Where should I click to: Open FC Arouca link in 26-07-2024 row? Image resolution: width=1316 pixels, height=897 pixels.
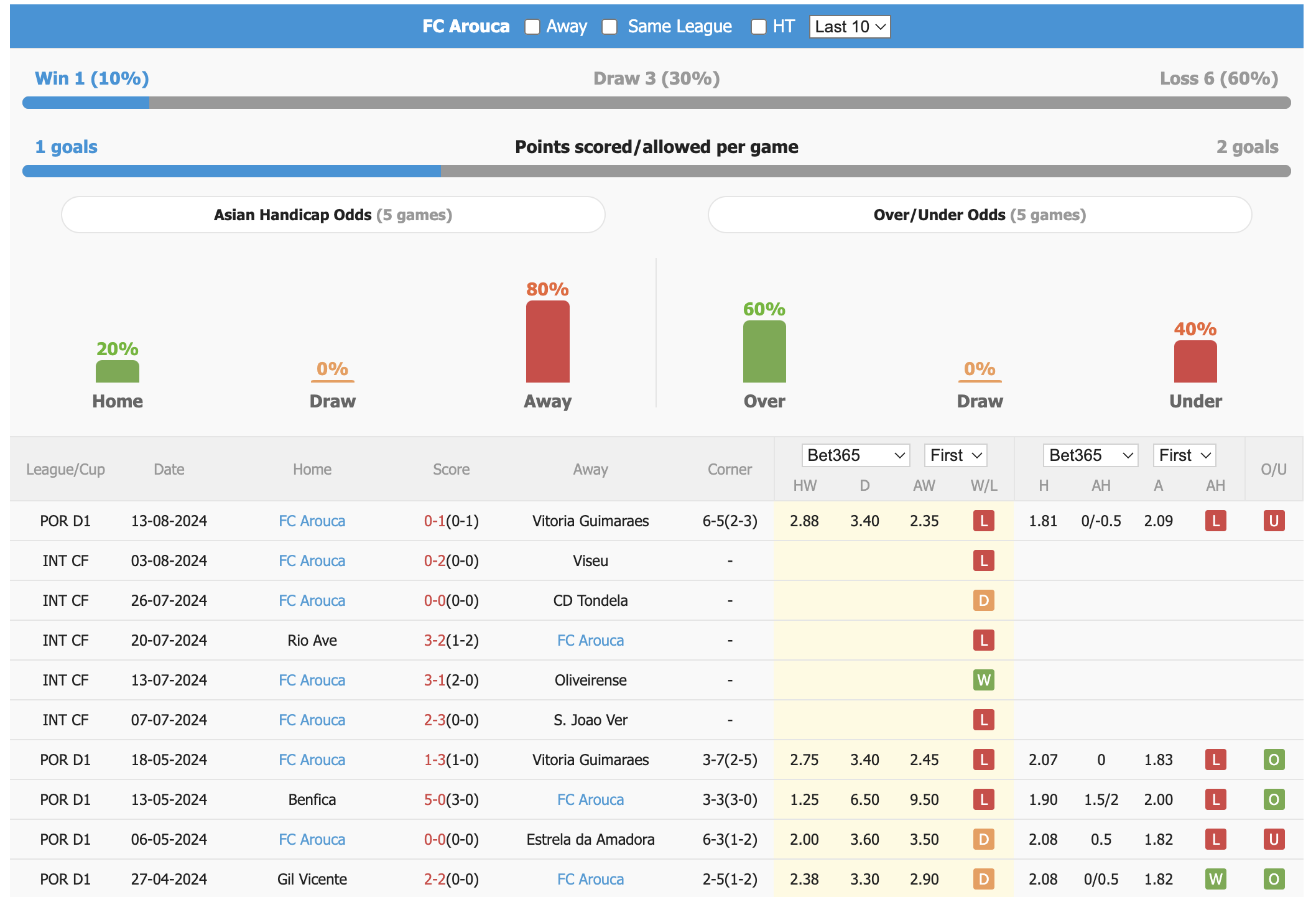[312, 600]
